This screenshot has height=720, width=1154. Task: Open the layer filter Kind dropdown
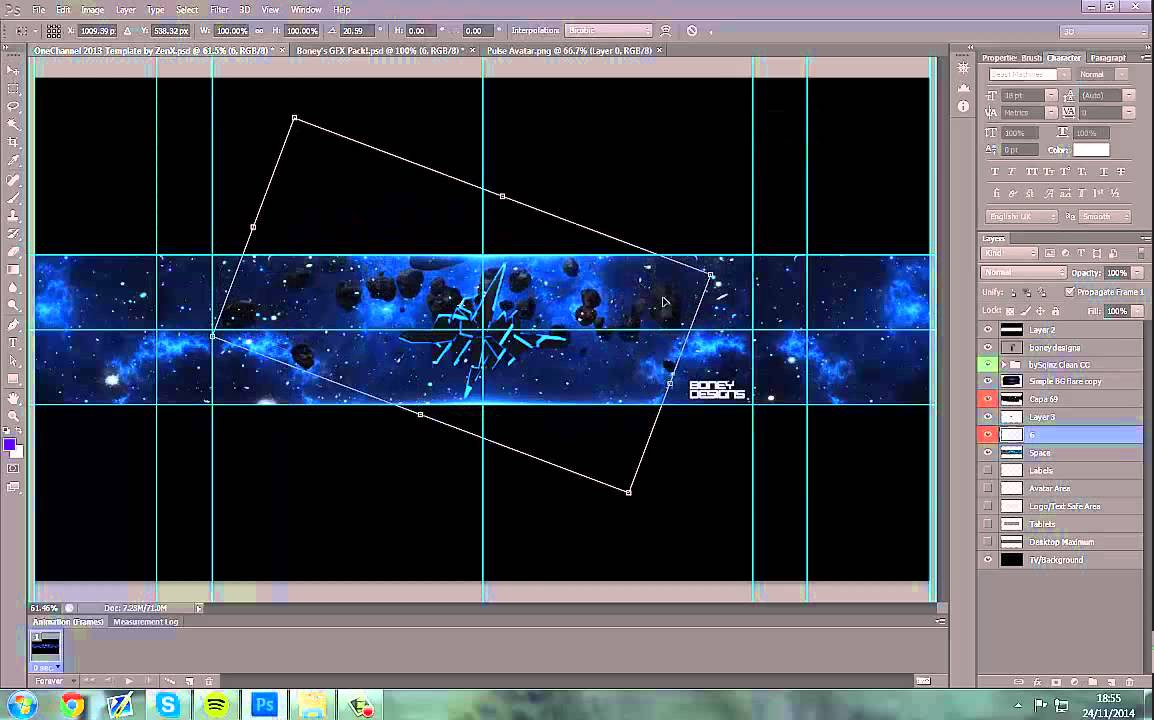1009,253
